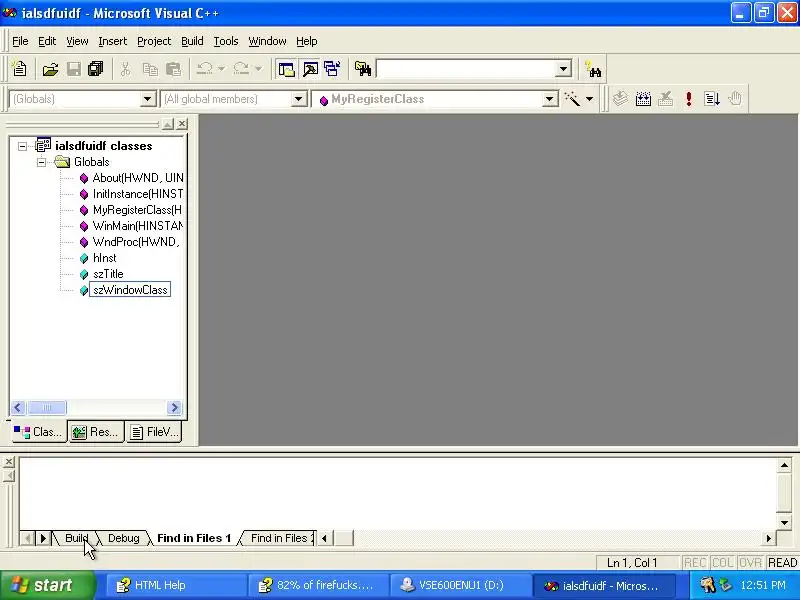This screenshot has height=600, width=800.
Task: Click the Stop Build icon
Action: (x=666, y=99)
